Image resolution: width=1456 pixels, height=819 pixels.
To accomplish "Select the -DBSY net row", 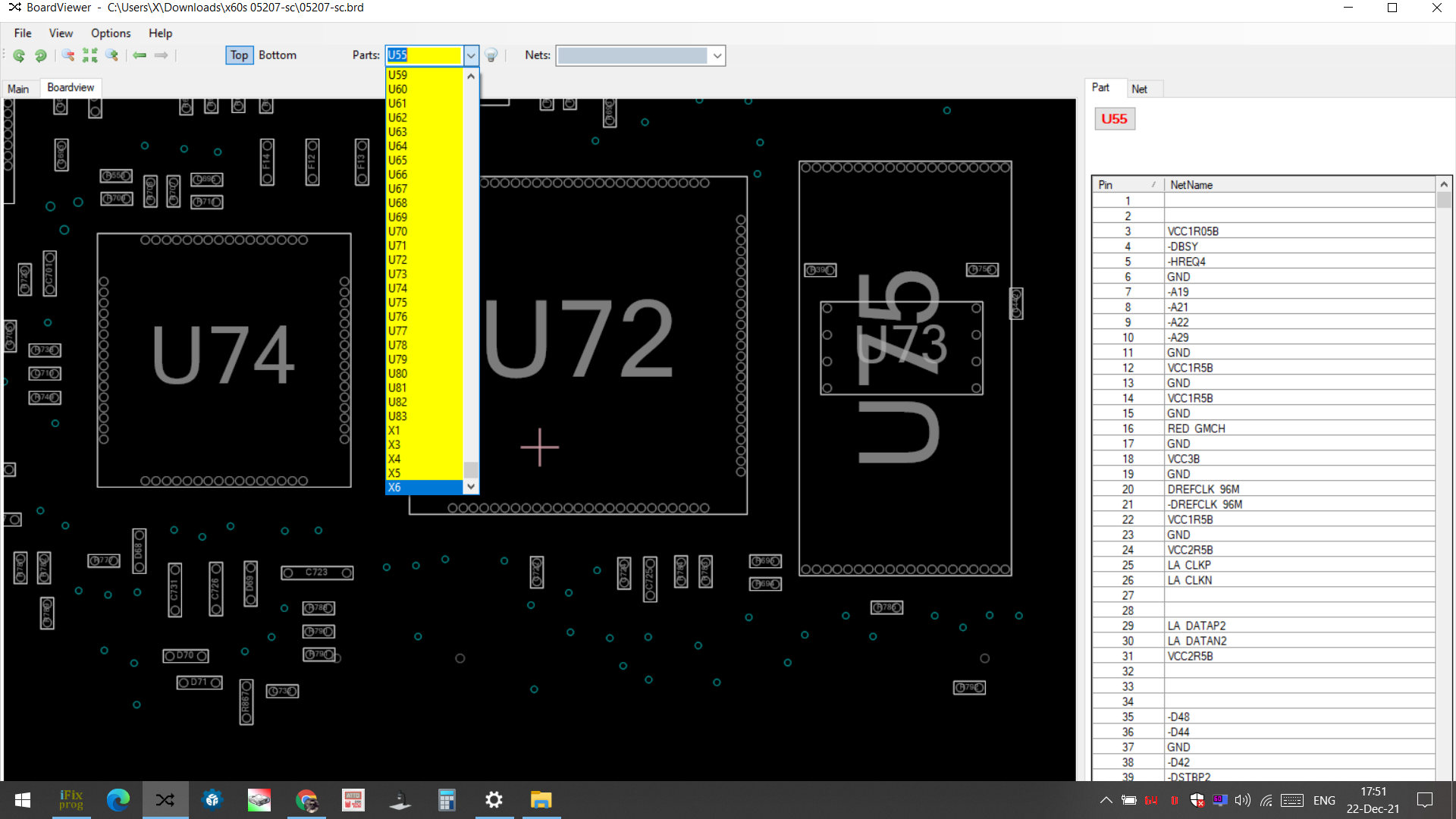I will (x=1263, y=246).
